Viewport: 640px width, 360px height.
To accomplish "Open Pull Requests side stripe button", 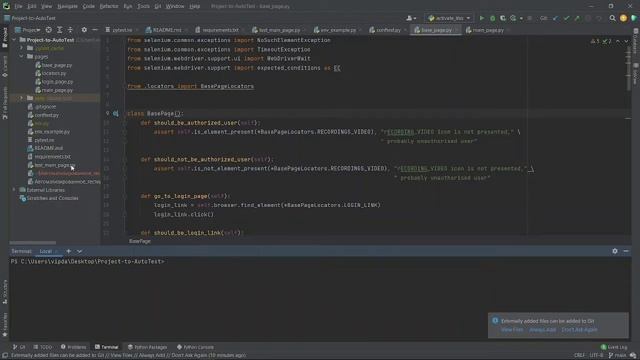I will point(4,102).
